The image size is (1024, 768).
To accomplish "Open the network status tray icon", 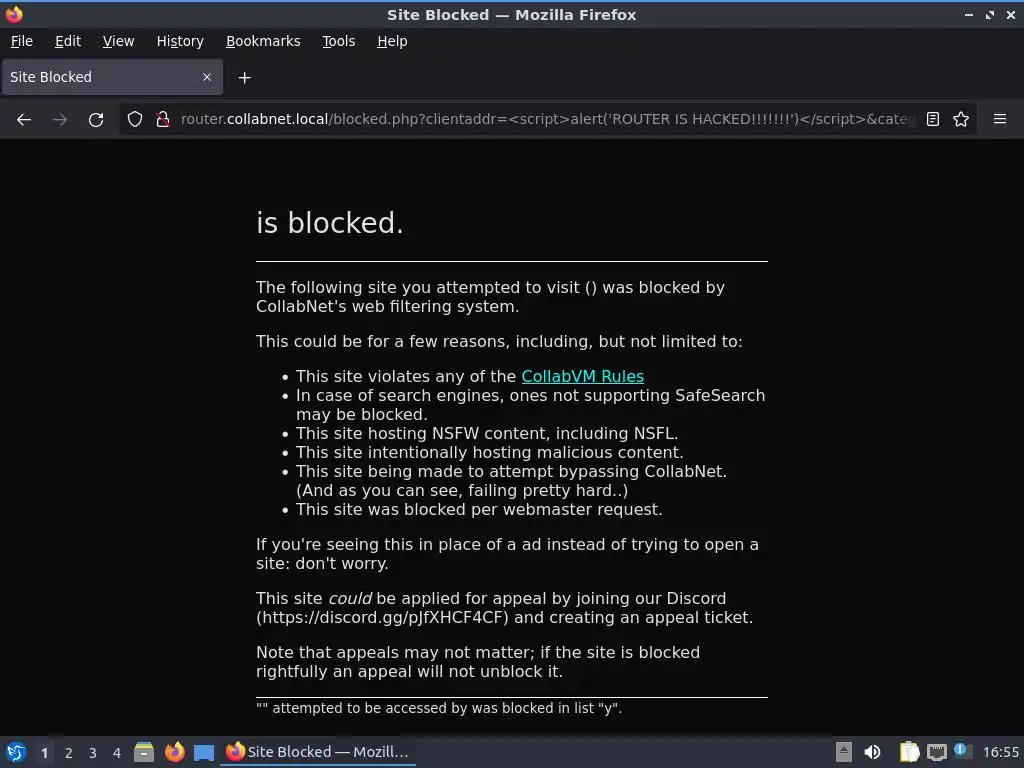I will point(937,752).
